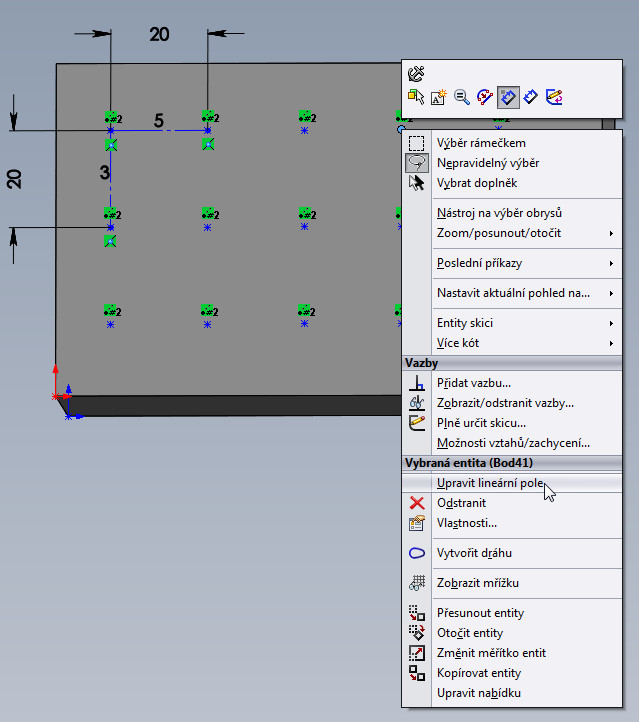Click the zoom magnifier icon in the context toolbar

tap(462, 97)
